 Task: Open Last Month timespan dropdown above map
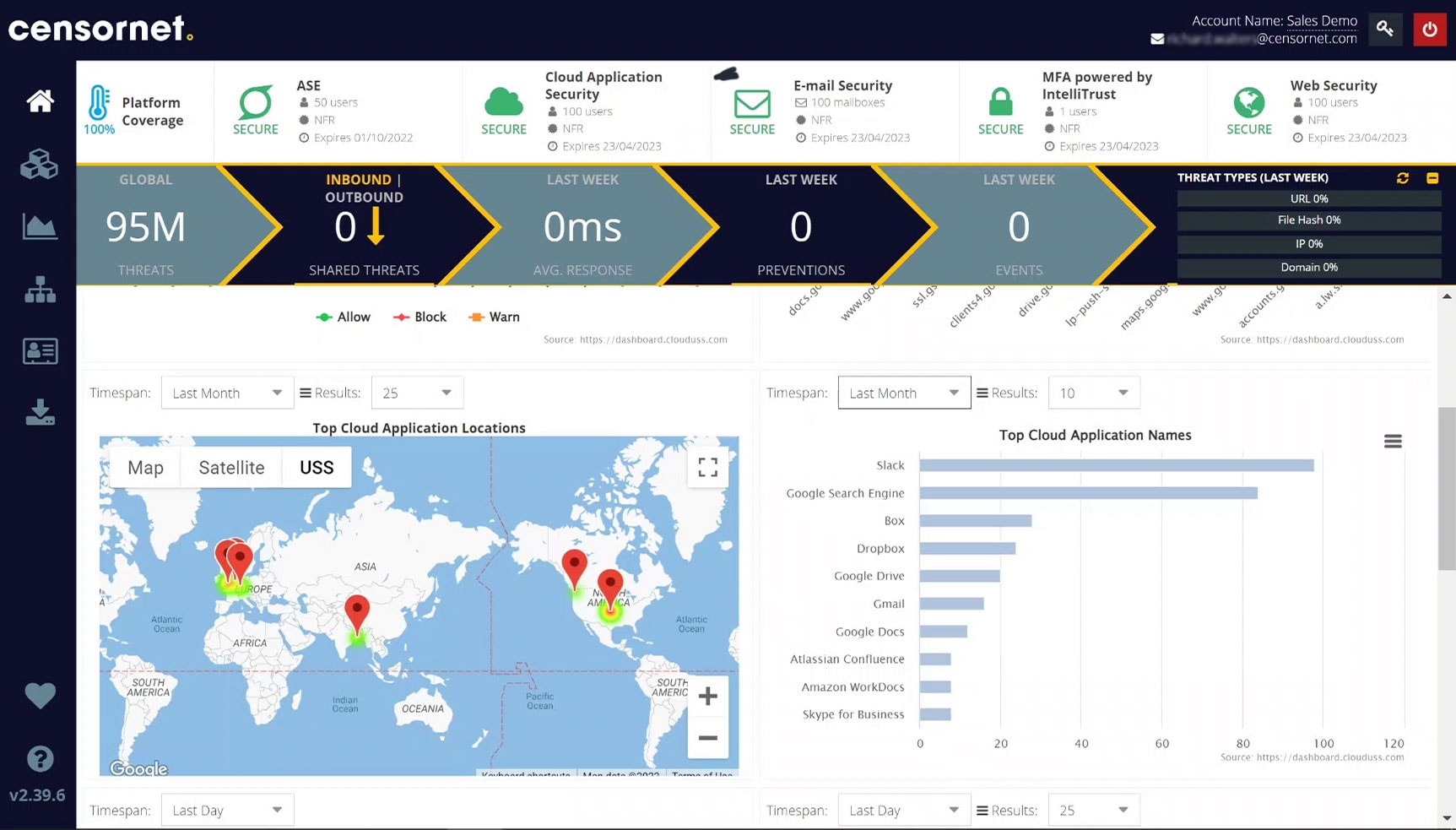coord(227,393)
